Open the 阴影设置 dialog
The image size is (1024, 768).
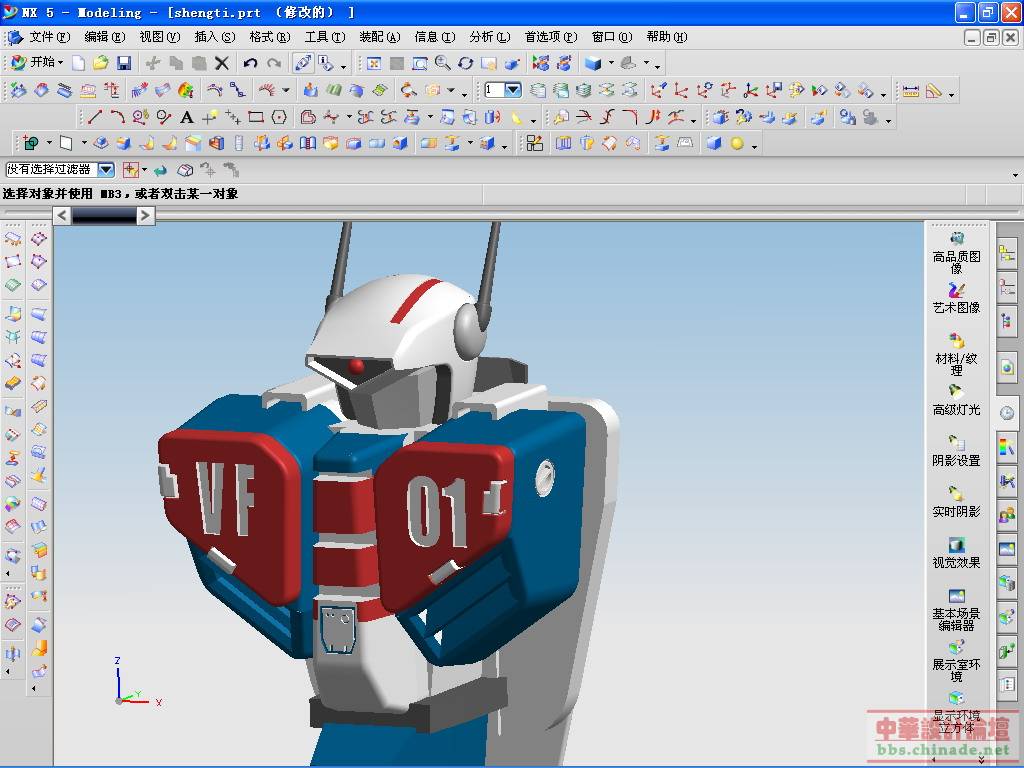(957, 451)
